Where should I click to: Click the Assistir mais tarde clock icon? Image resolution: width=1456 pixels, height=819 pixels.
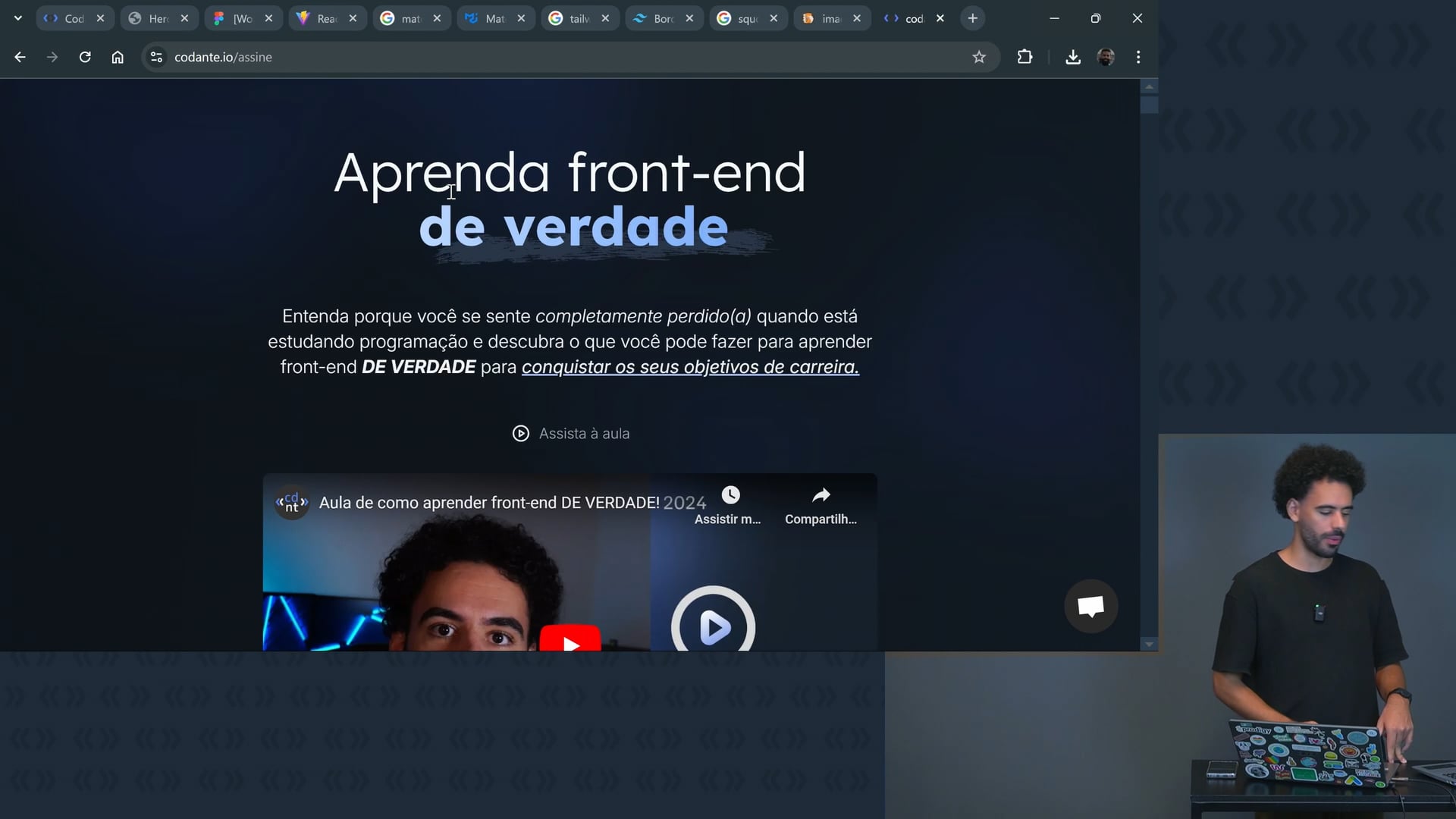tap(730, 496)
